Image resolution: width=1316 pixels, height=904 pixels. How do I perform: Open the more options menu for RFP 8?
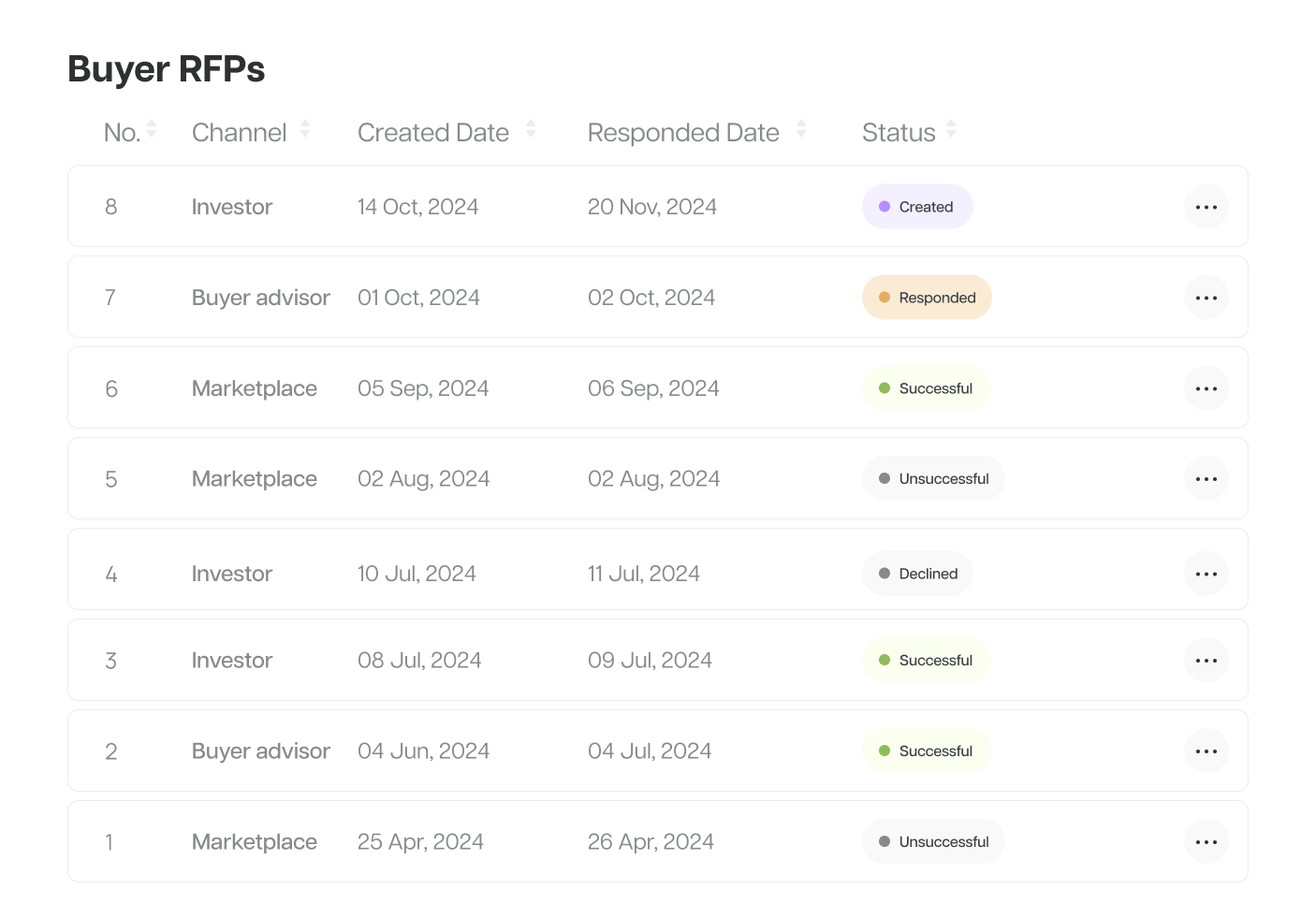coord(1206,207)
